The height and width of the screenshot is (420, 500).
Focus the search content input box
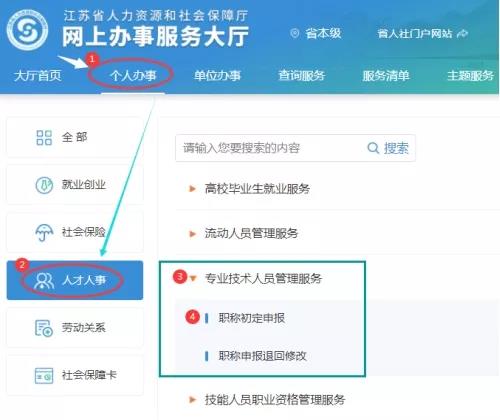tap(270, 148)
